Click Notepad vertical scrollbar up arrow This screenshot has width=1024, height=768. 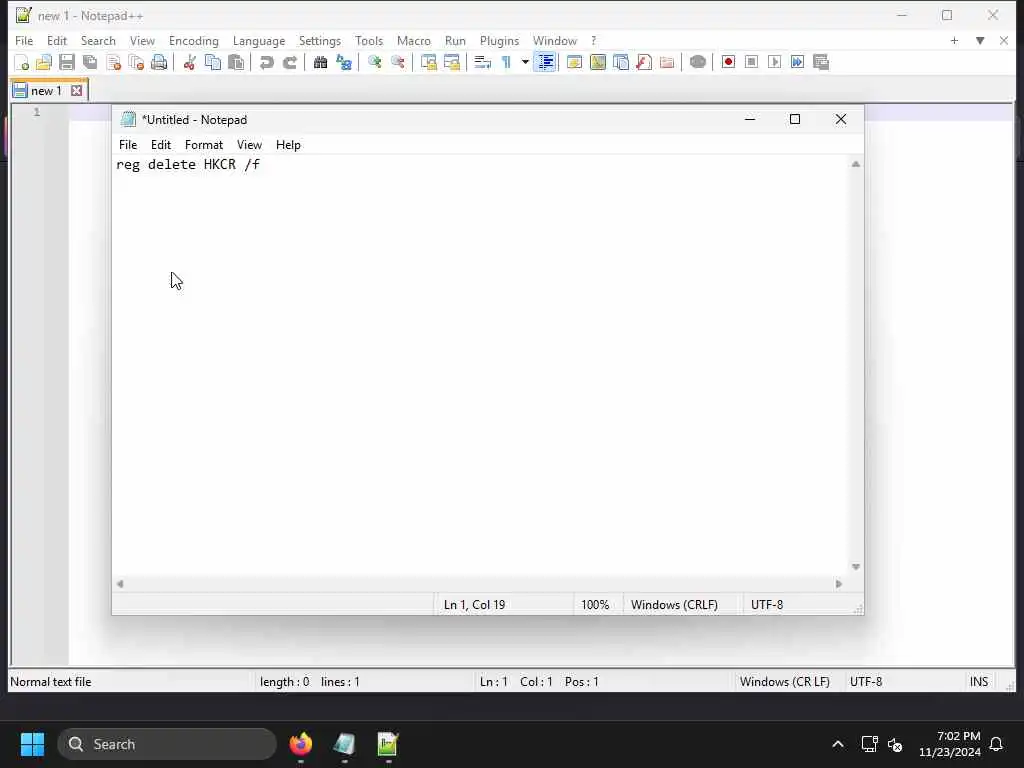point(856,164)
